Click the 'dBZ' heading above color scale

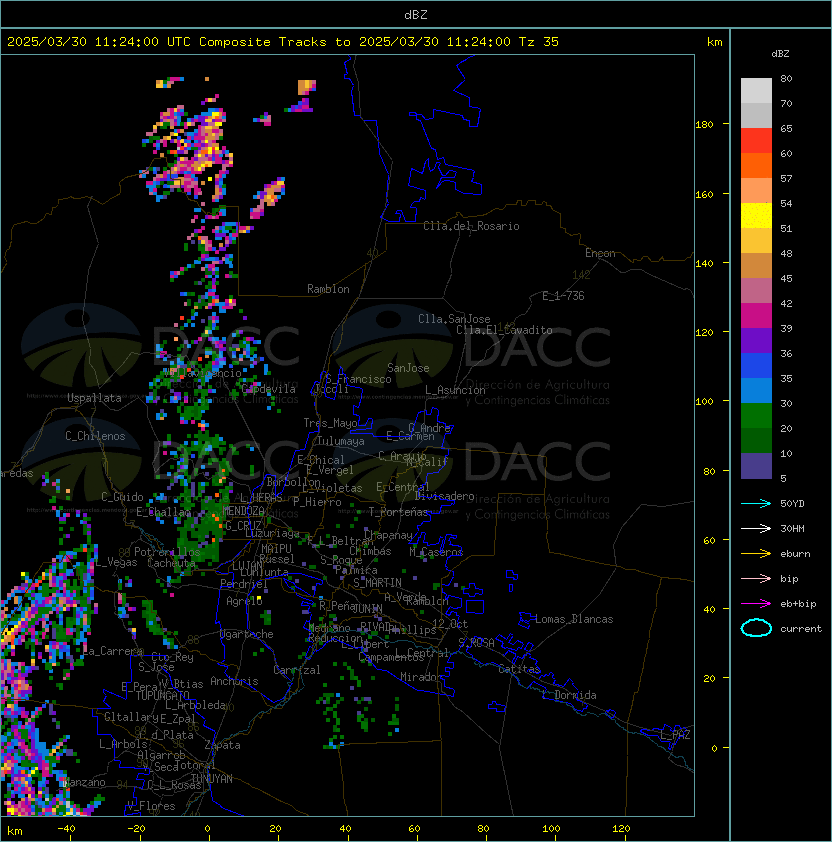click(780, 54)
